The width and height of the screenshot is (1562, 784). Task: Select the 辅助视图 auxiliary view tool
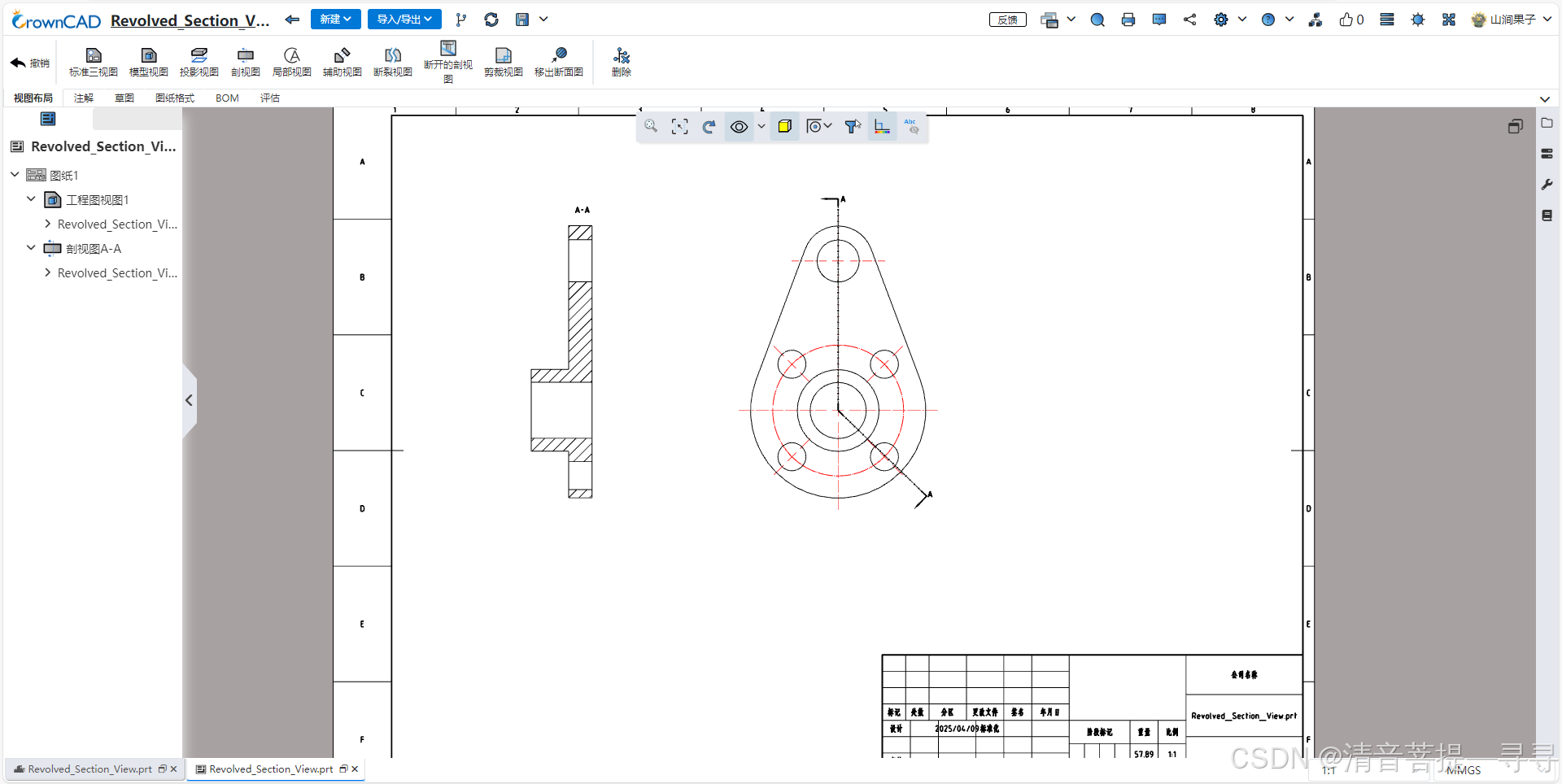[x=343, y=62]
